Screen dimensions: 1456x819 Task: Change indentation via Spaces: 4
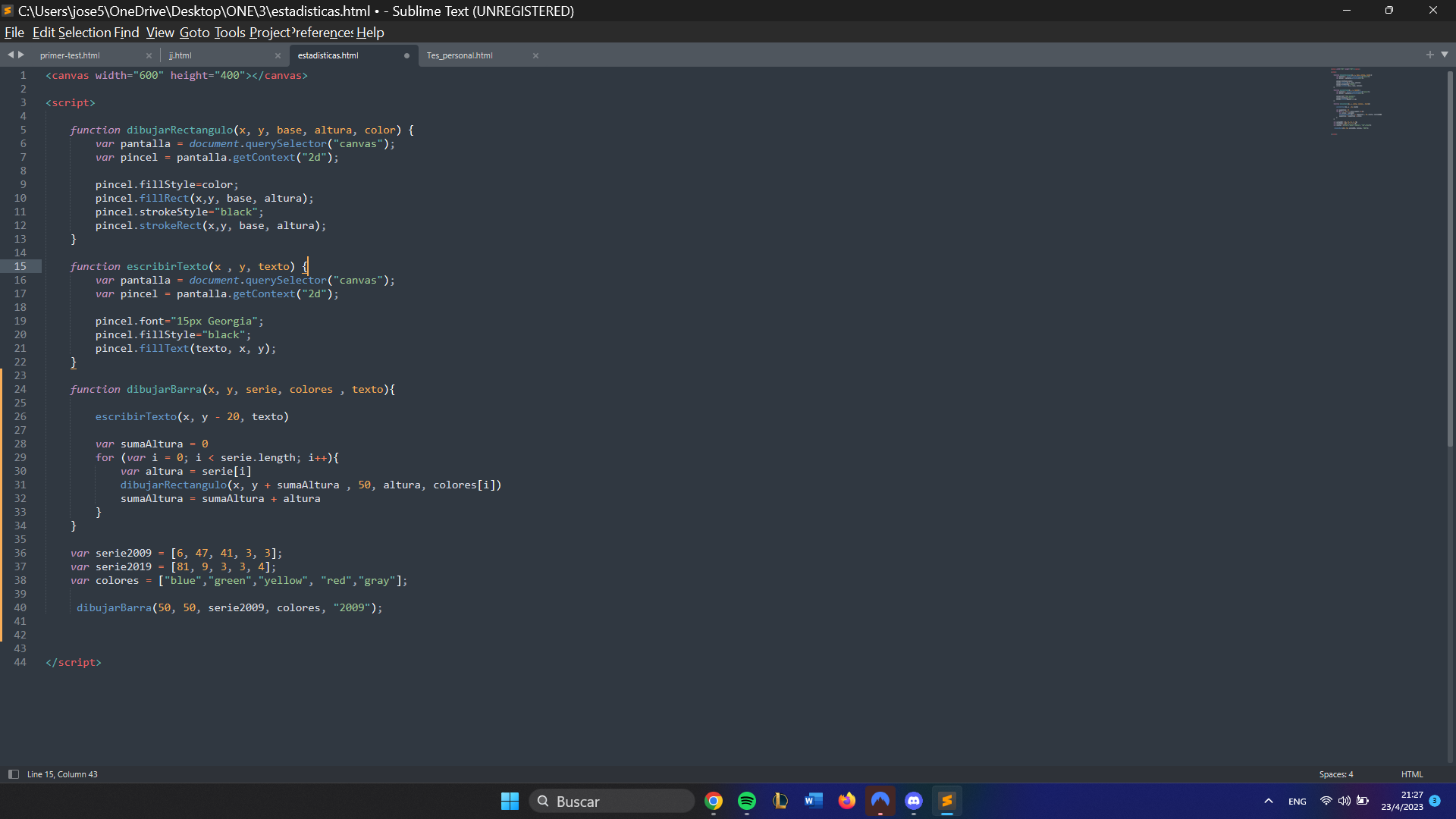click(x=1335, y=774)
